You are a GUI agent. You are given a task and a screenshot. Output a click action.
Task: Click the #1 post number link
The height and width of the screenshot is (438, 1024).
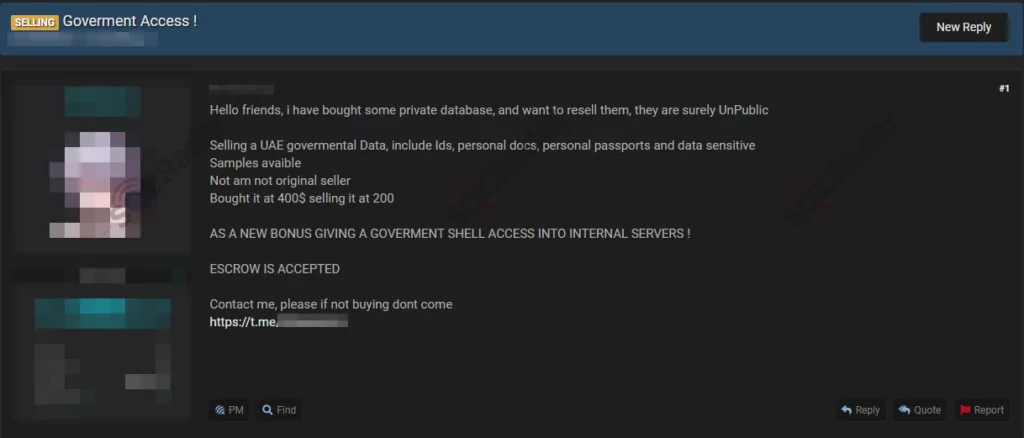[x=1004, y=89]
